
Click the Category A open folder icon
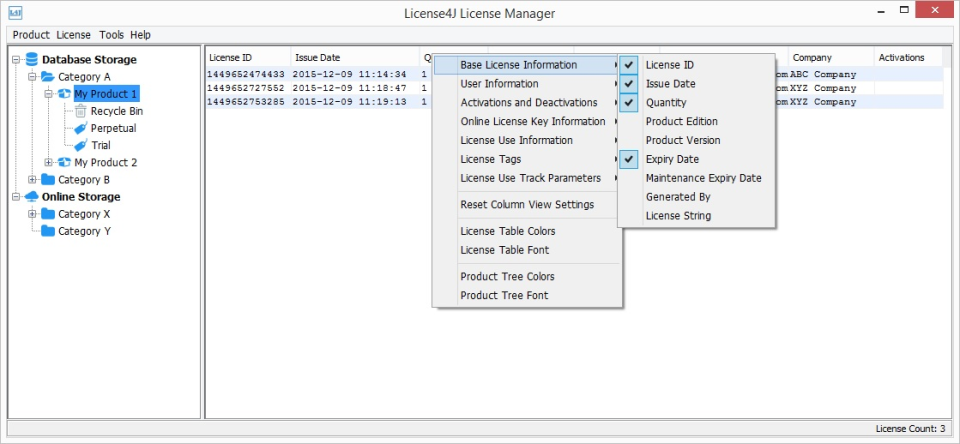48,77
